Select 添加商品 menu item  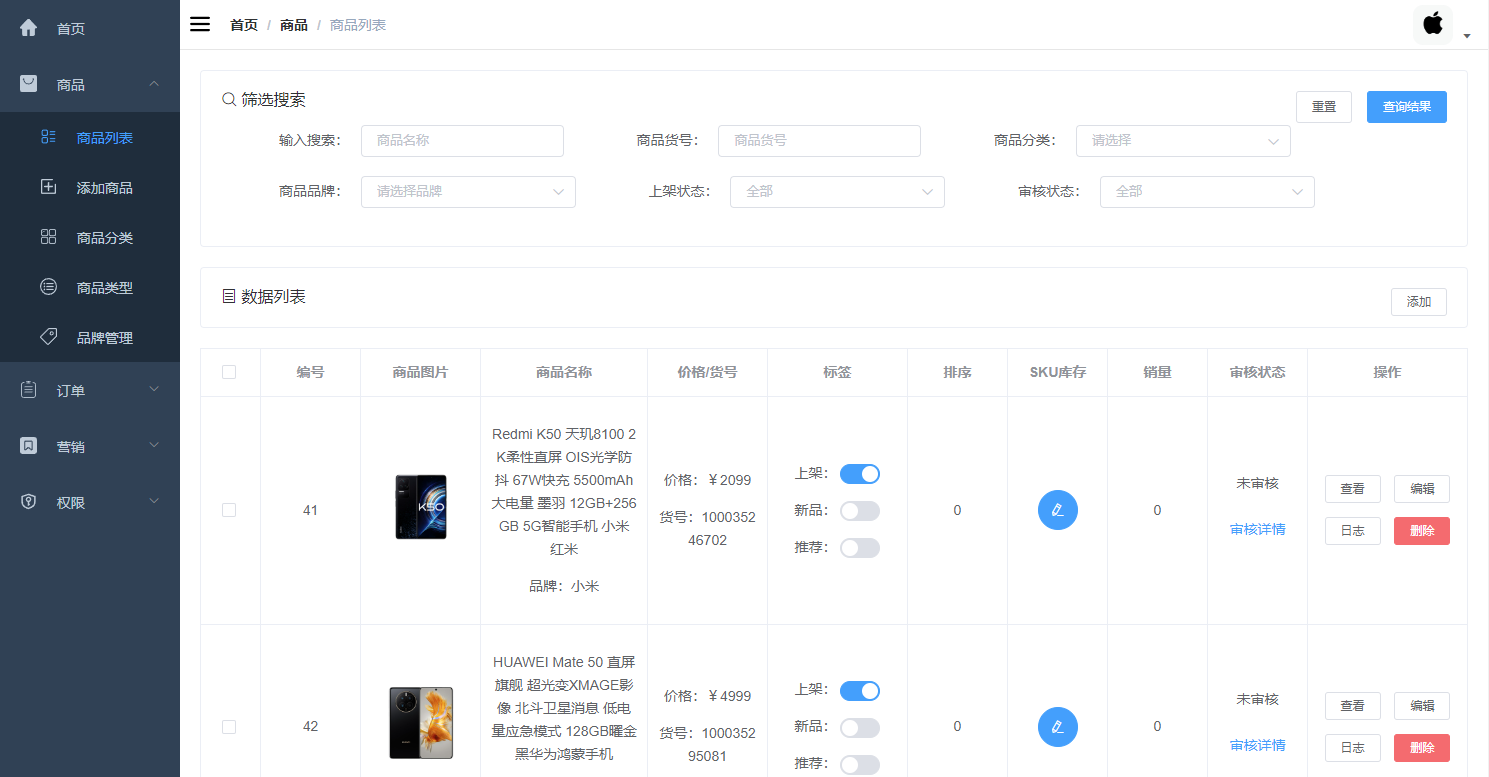coord(90,187)
